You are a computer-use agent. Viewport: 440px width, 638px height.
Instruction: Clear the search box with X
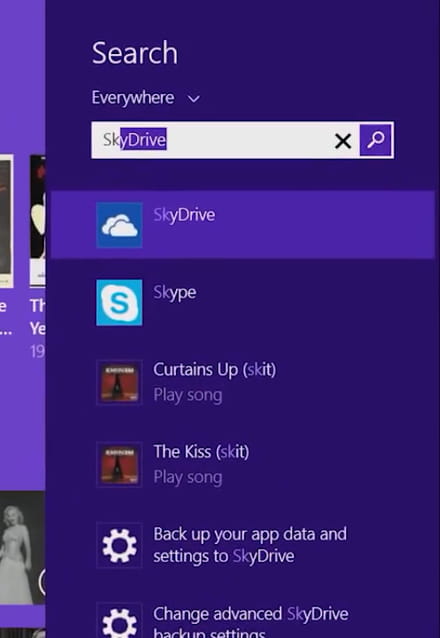point(343,141)
